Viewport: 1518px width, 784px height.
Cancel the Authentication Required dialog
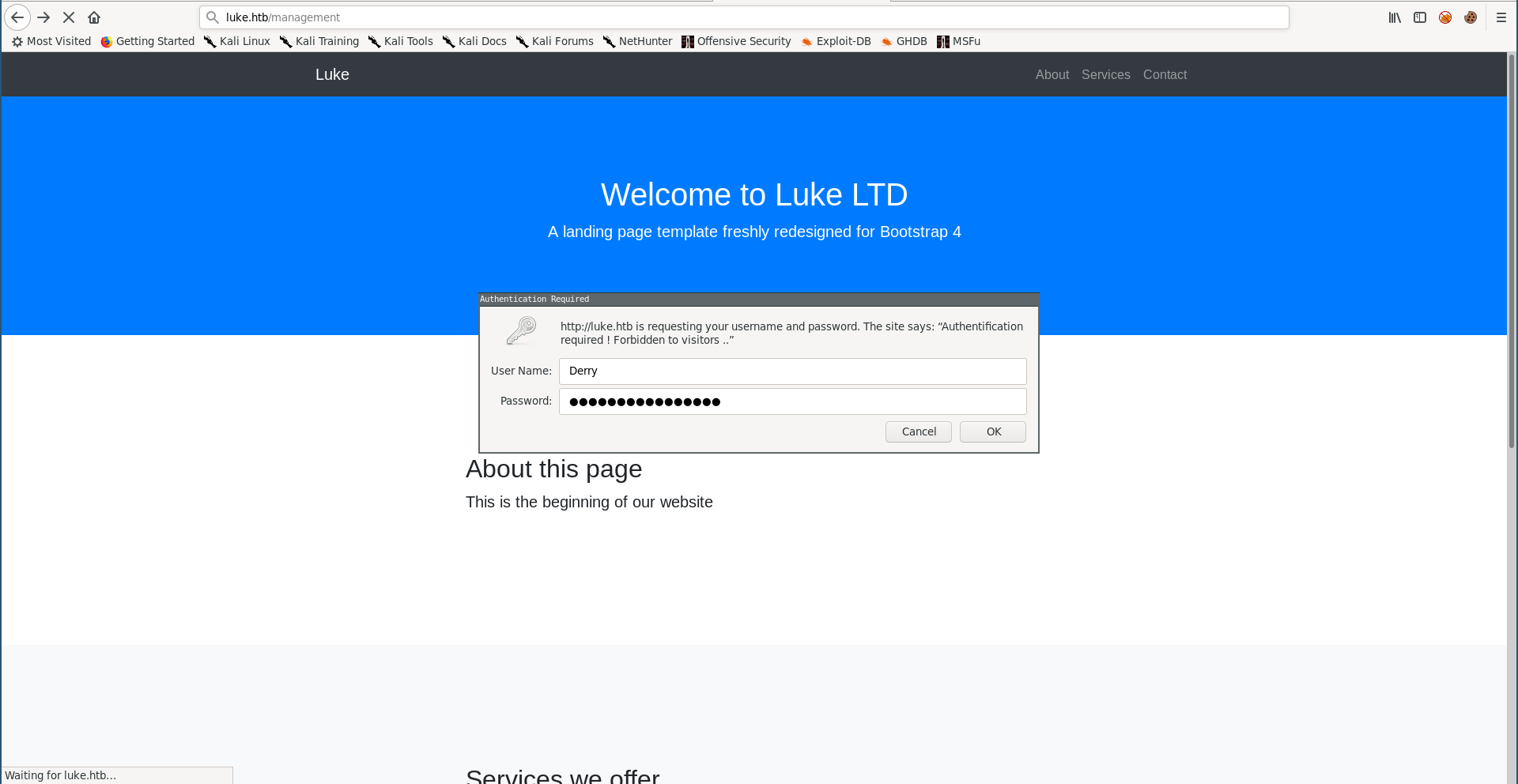pyautogui.click(x=918, y=432)
